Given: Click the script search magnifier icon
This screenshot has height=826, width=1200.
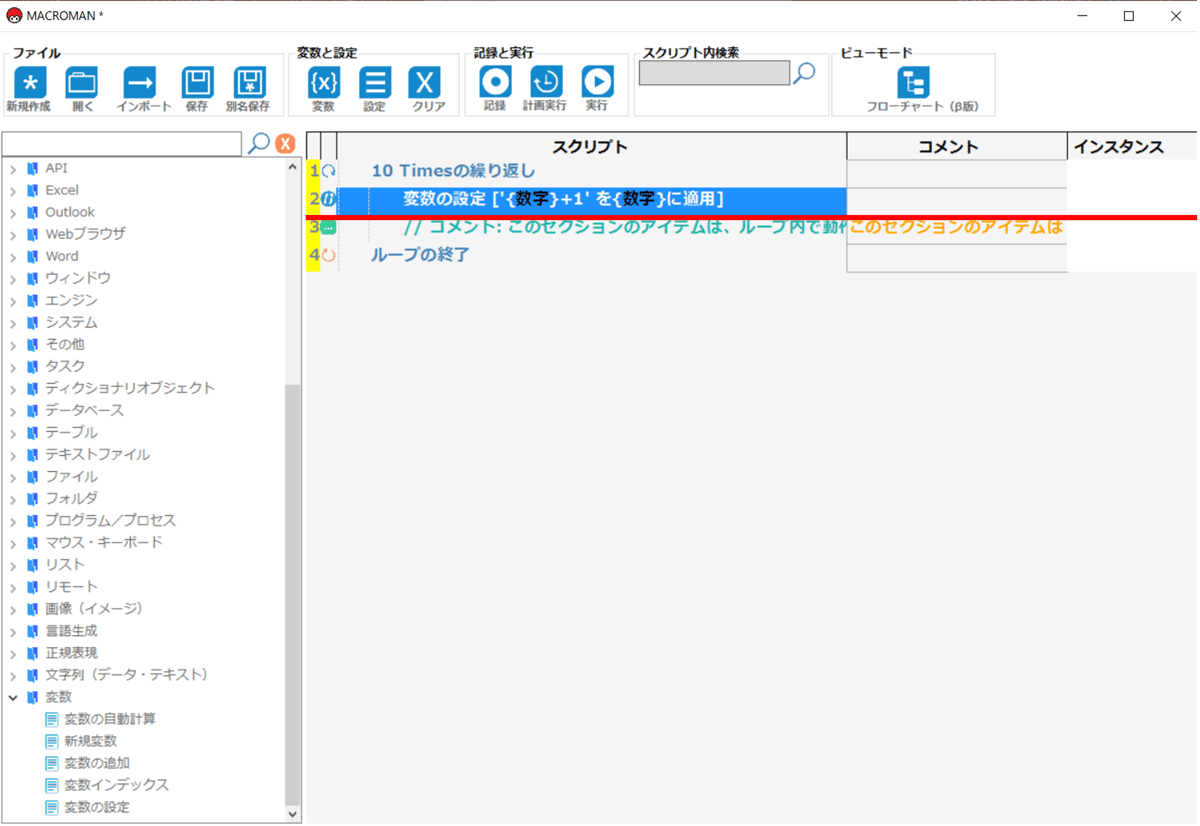Looking at the screenshot, I should [804, 73].
